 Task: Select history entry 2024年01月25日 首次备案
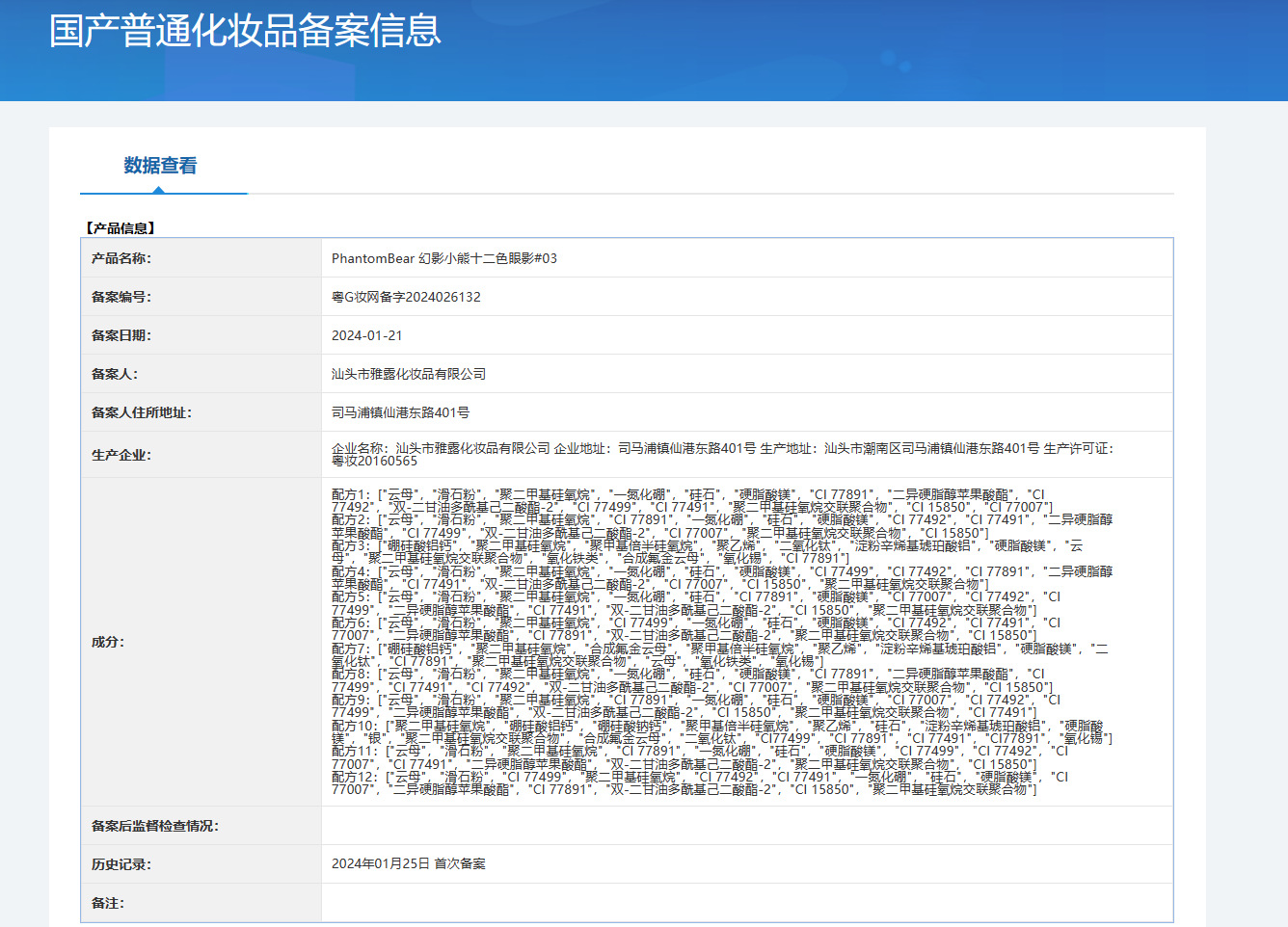click(409, 863)
